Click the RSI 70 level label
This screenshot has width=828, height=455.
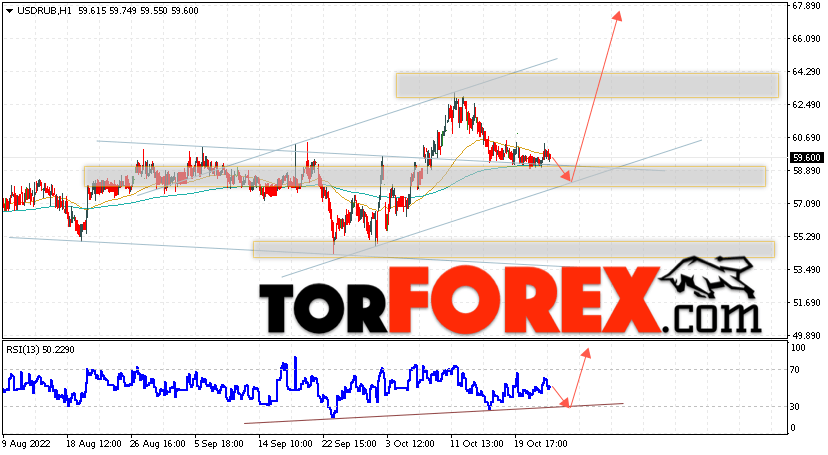coord(795,369)
